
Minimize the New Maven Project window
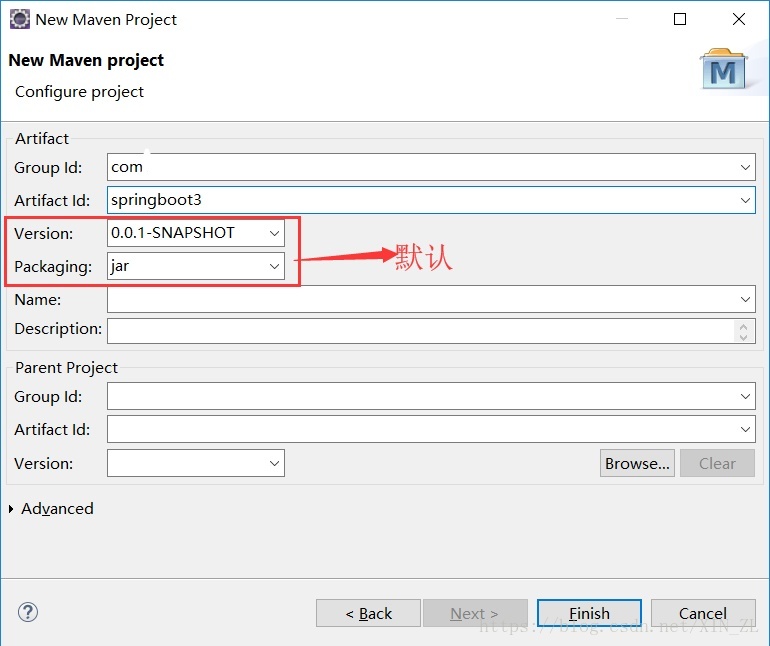[622, 19]
